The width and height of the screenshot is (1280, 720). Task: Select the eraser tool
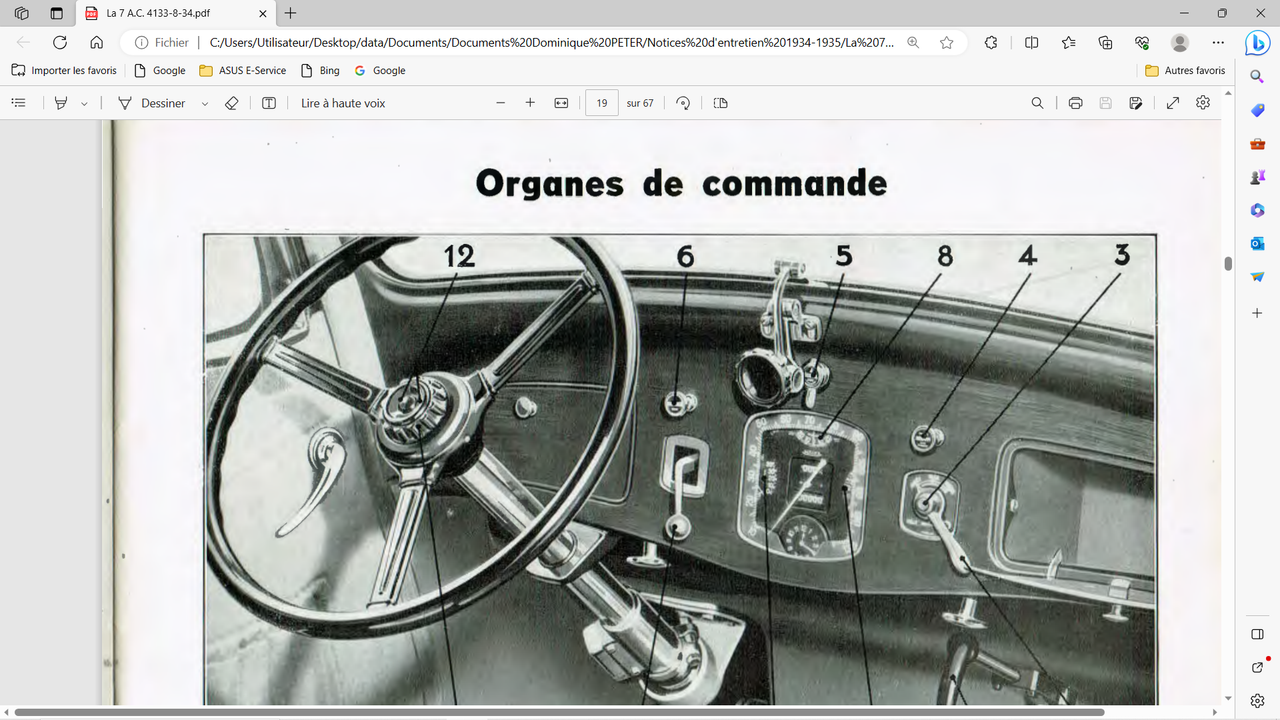pyautogui.click(x=232, y=103)
